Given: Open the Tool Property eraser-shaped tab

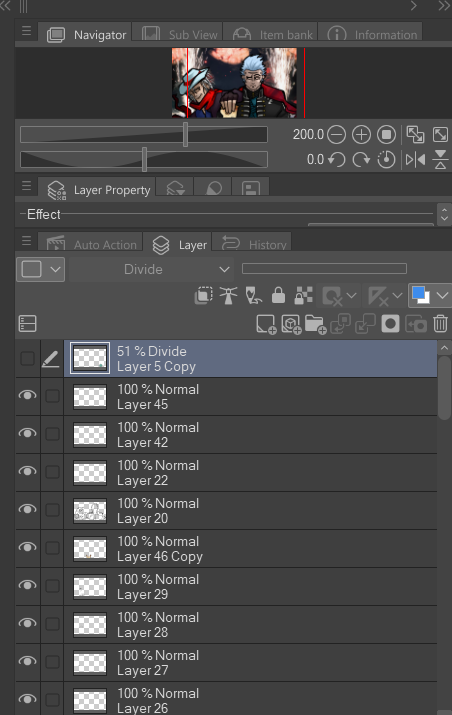Looking at the screenshot, I should pos(214,188).
